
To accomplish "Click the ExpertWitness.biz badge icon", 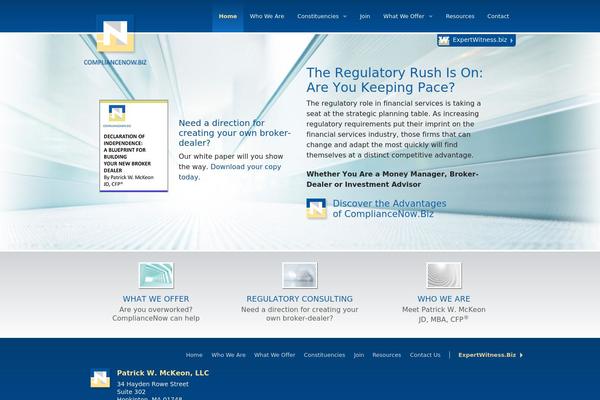I will click(443, 40).
